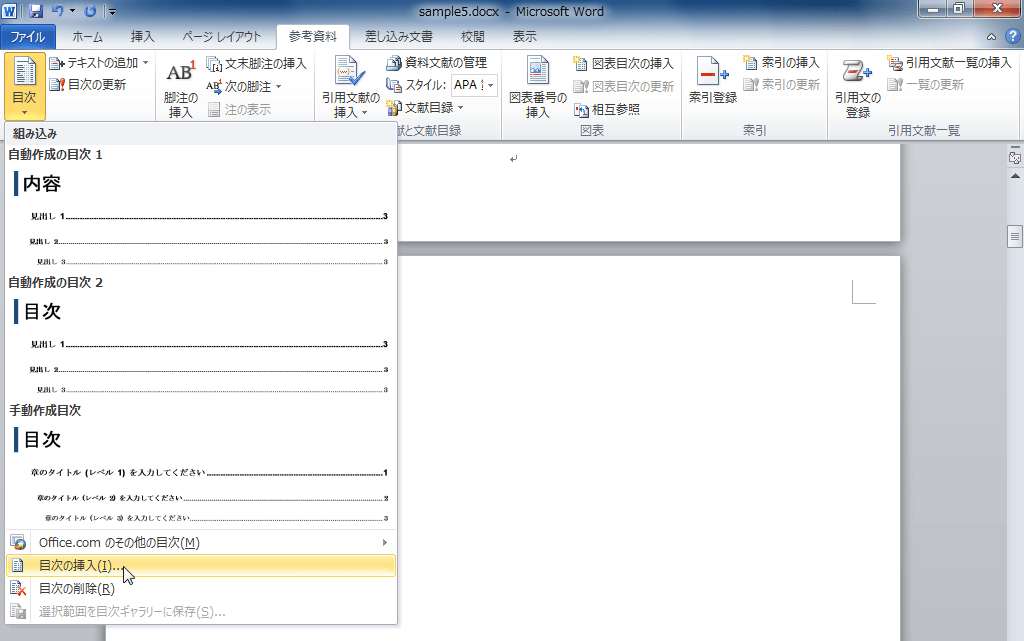This screenshot has height=641, width=1024.
Task: Open Word help question mark icon
Action: pyautogui.click(x=1012, y=37)
